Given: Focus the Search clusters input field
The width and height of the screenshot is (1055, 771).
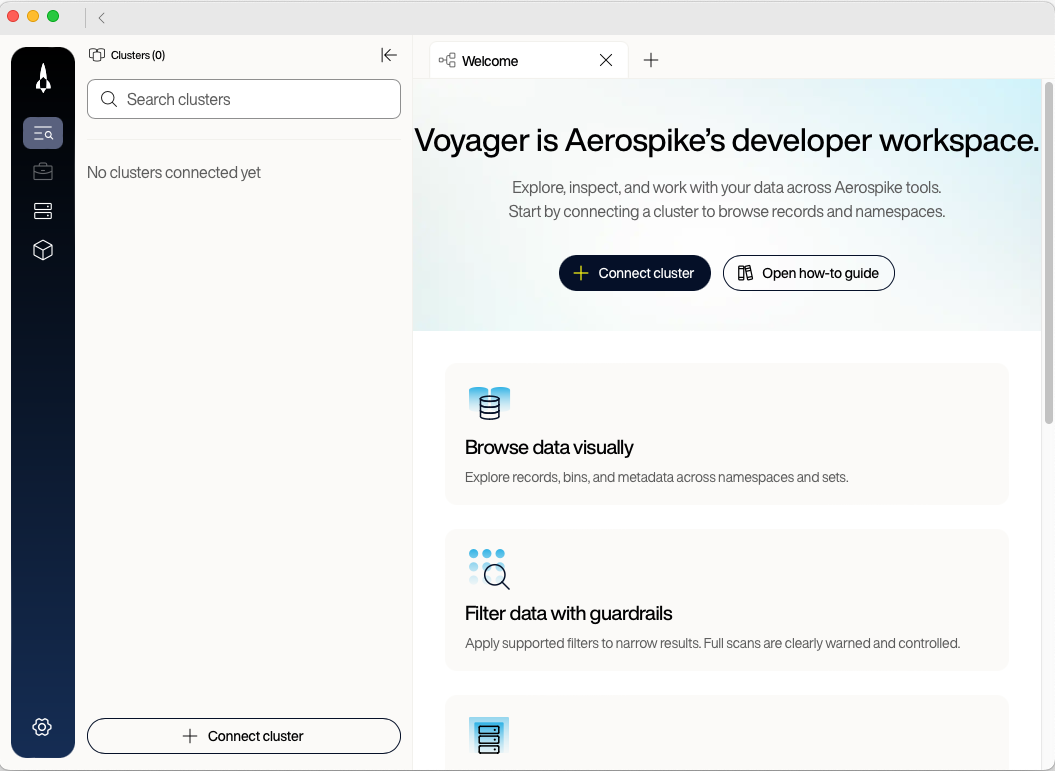Looking at the screenshot, I should 244,100.
